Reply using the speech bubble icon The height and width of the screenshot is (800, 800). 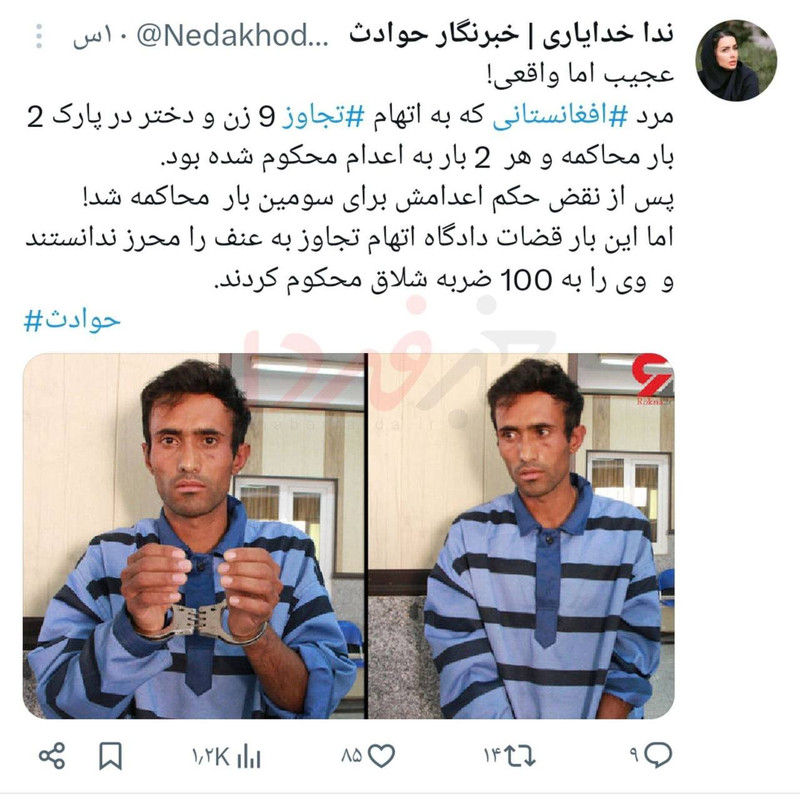[658, 755]
